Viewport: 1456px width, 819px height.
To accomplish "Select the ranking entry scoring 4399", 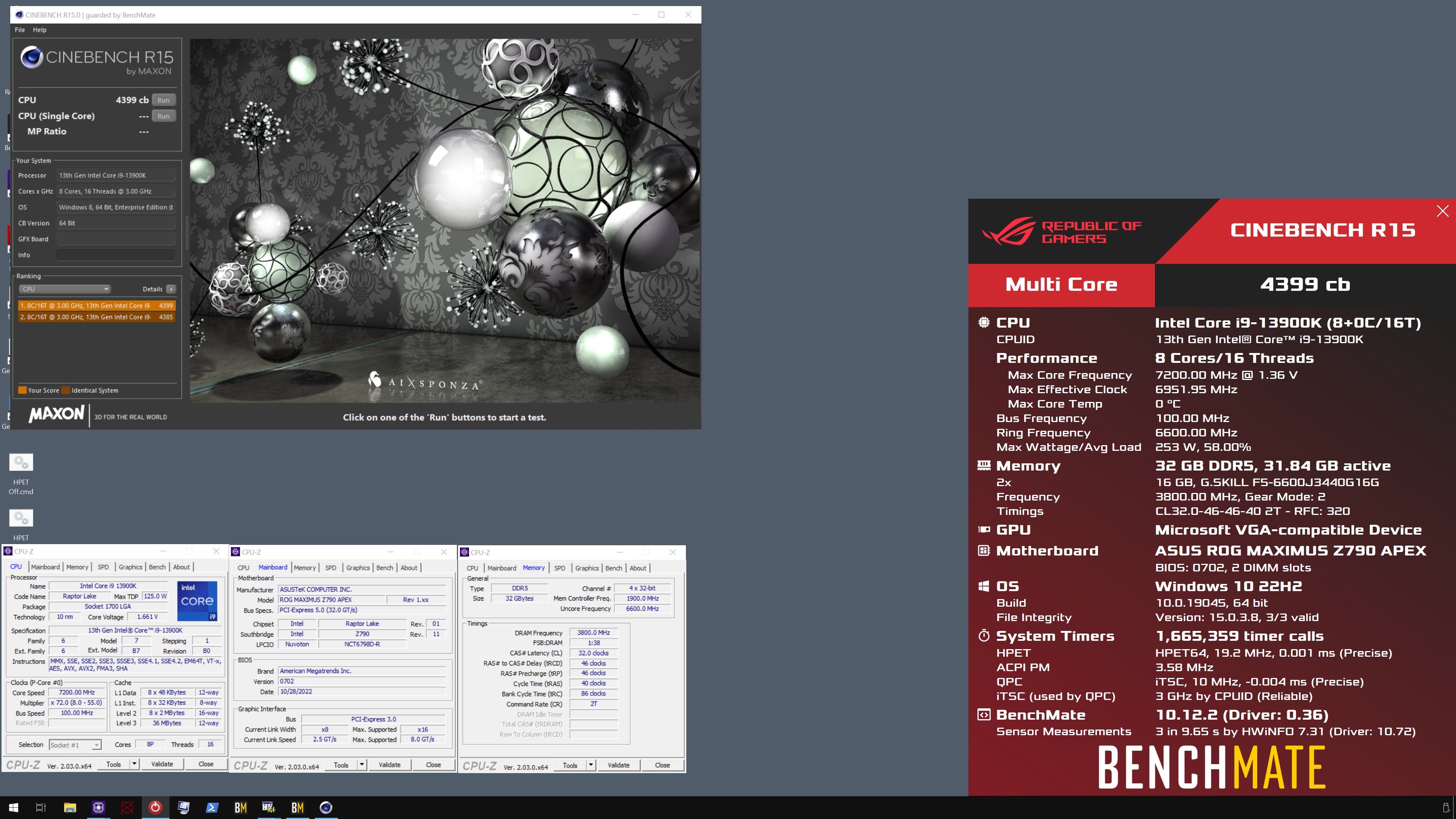I will (x=97, y=305).
